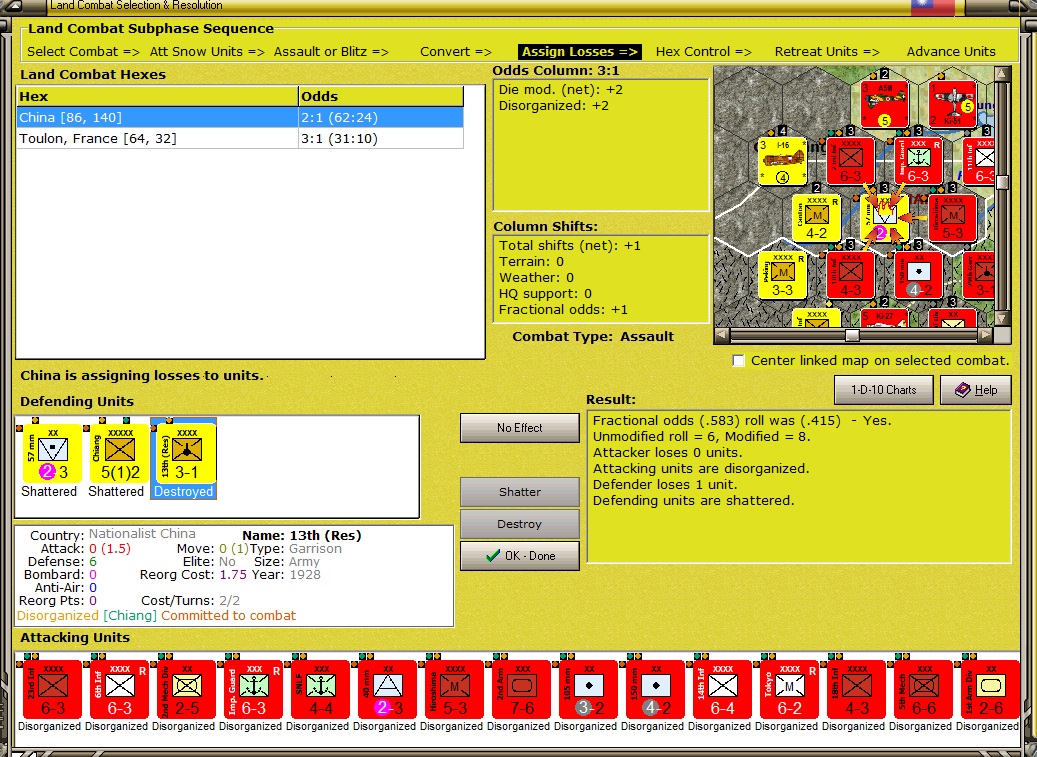Click the 150 mm 4-2 artillery map counter

[919, 275]
